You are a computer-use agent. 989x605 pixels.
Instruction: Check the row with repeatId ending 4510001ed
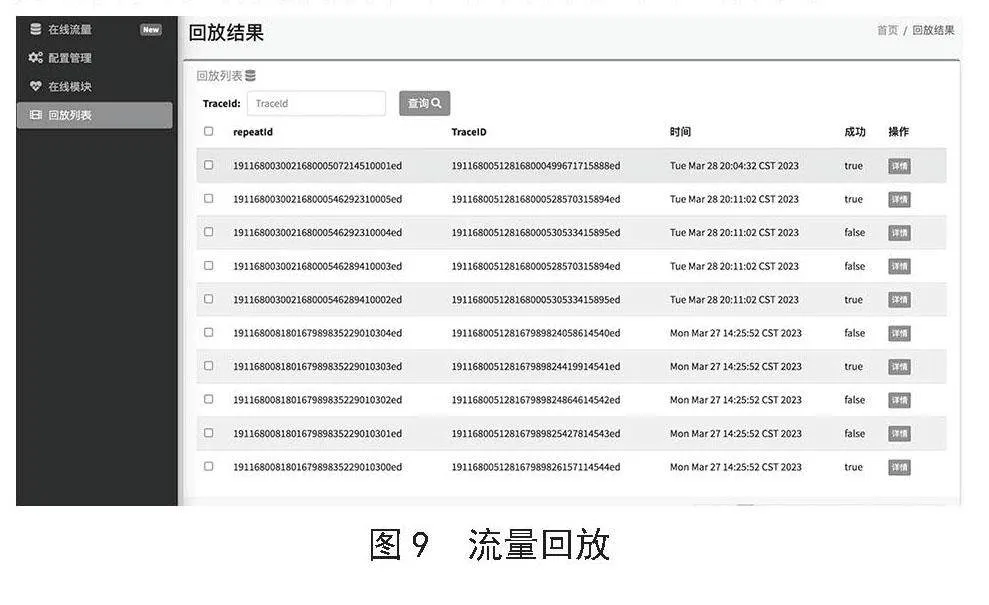pyautogui.click(x=208, y=165)
